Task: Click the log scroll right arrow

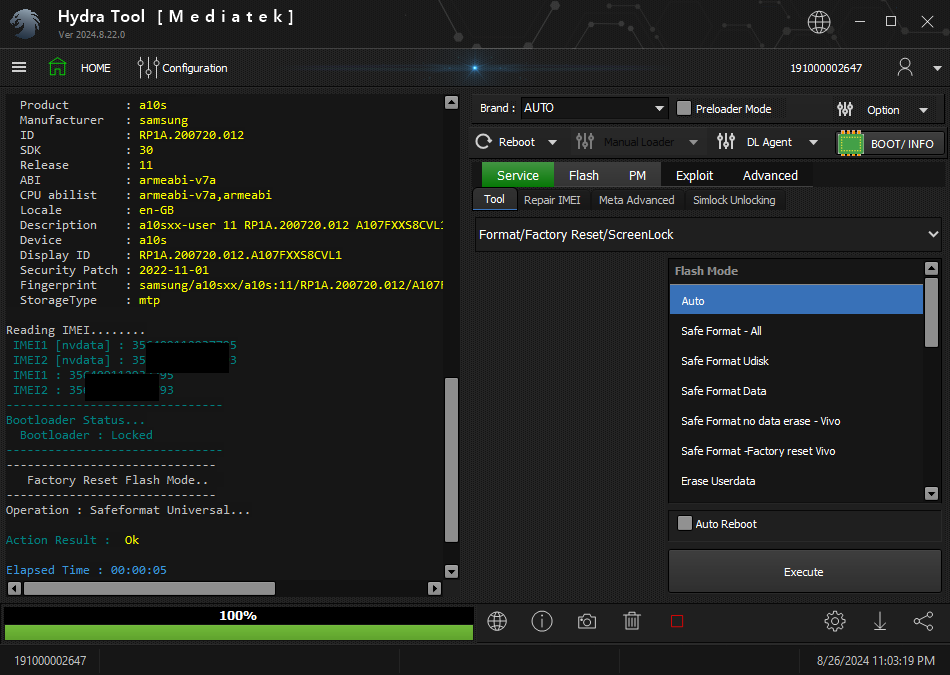Action: tap(434, 588)
